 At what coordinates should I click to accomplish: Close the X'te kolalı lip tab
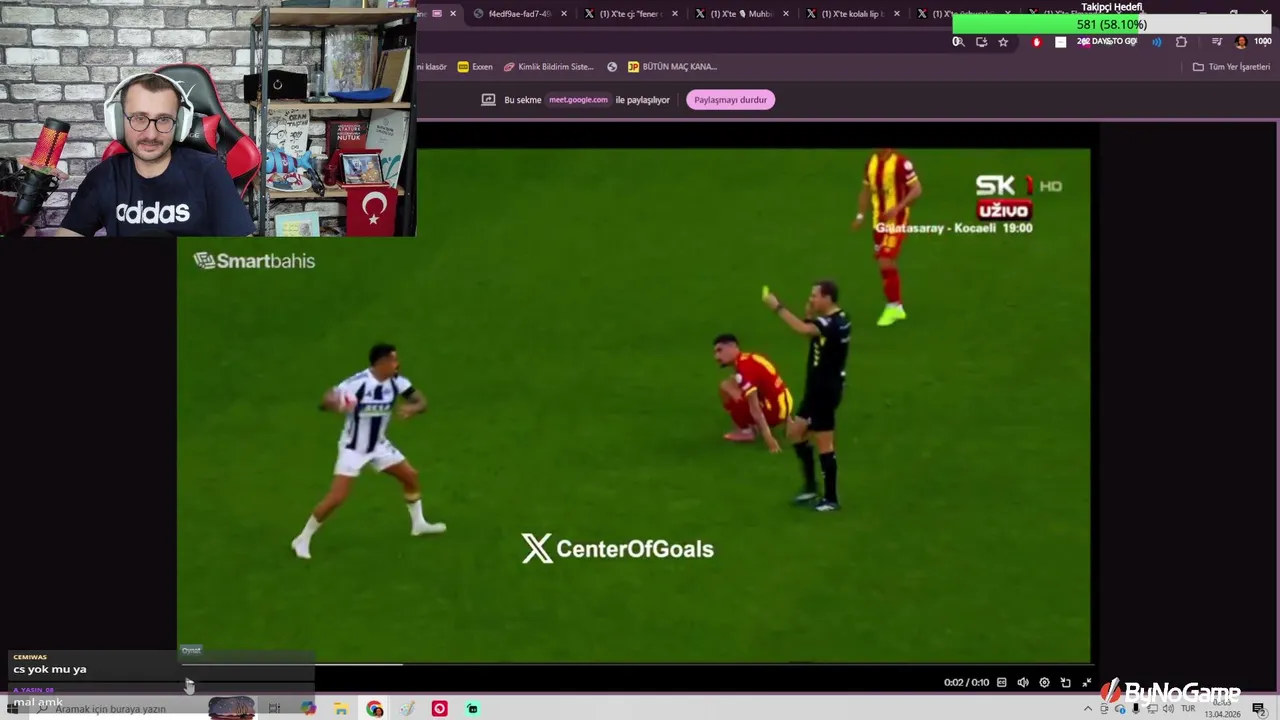[896, 14]
